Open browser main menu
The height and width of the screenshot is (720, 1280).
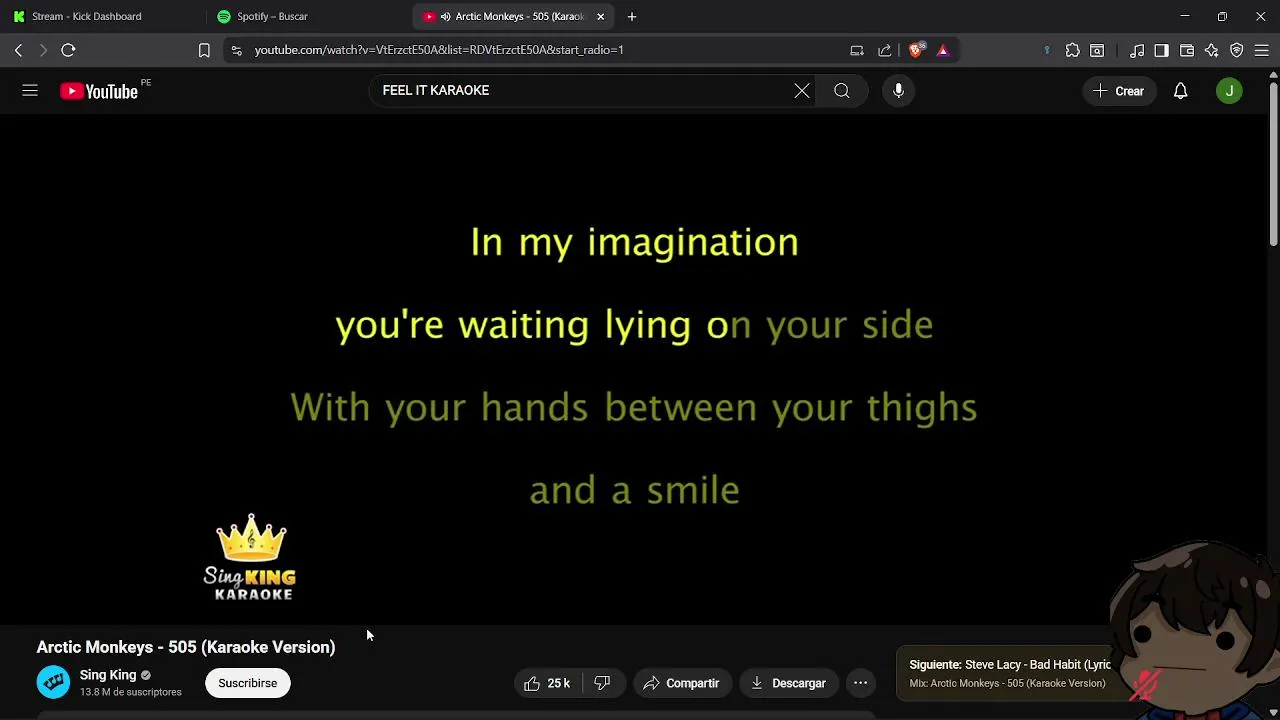[1262, 50]
